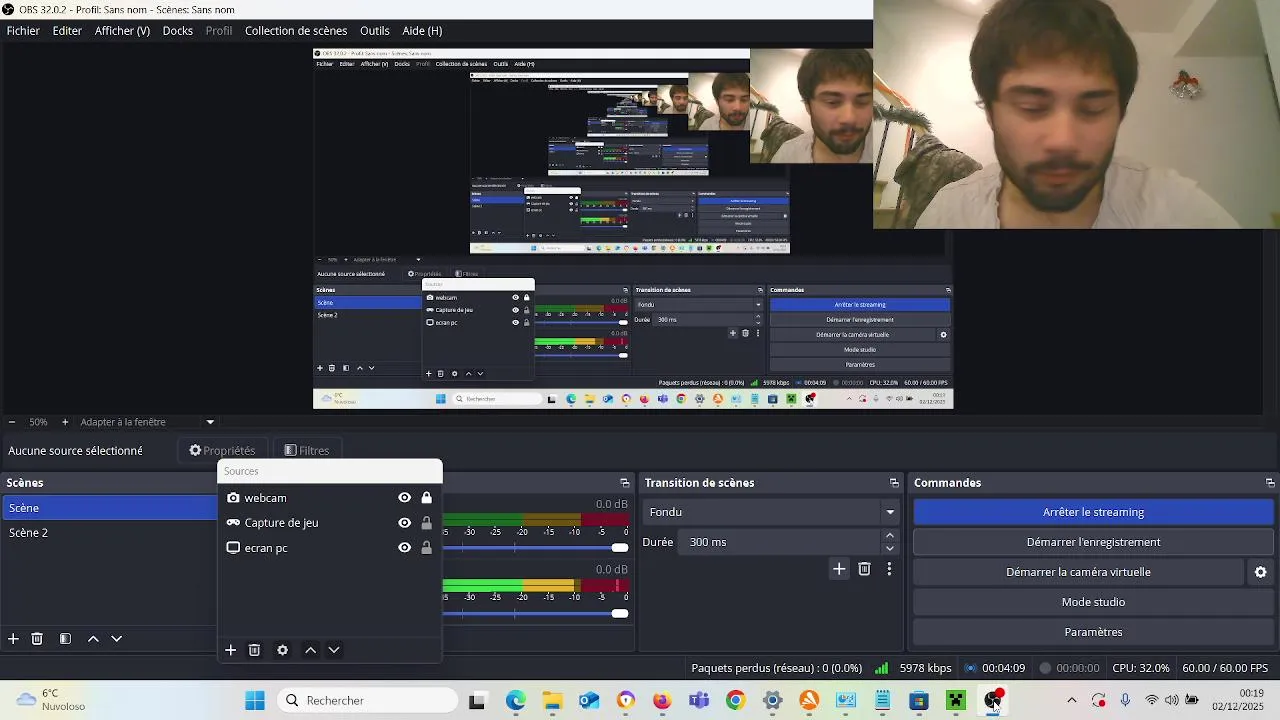Toggle microphone icon in system tray
1280x720 pixels.
pos(1125,700)
